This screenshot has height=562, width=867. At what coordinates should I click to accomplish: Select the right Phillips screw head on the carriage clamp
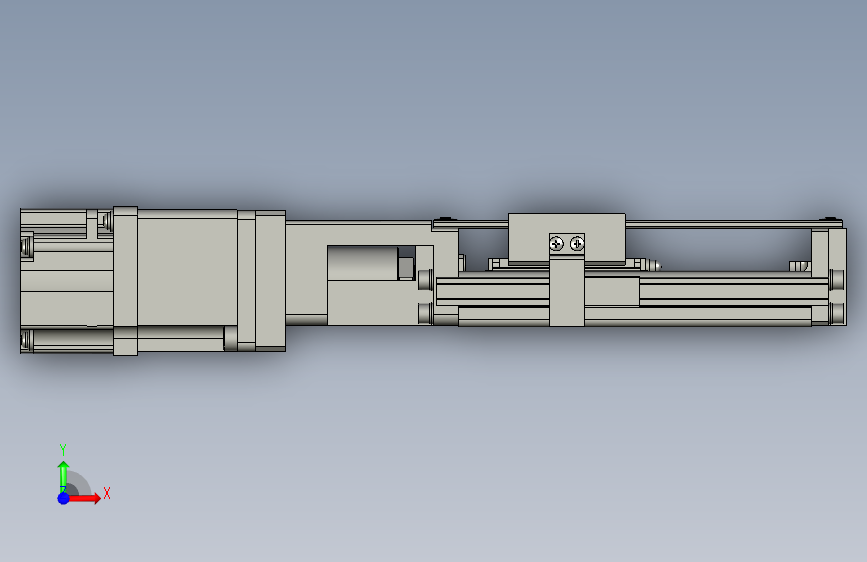click(x=577, y=243)
